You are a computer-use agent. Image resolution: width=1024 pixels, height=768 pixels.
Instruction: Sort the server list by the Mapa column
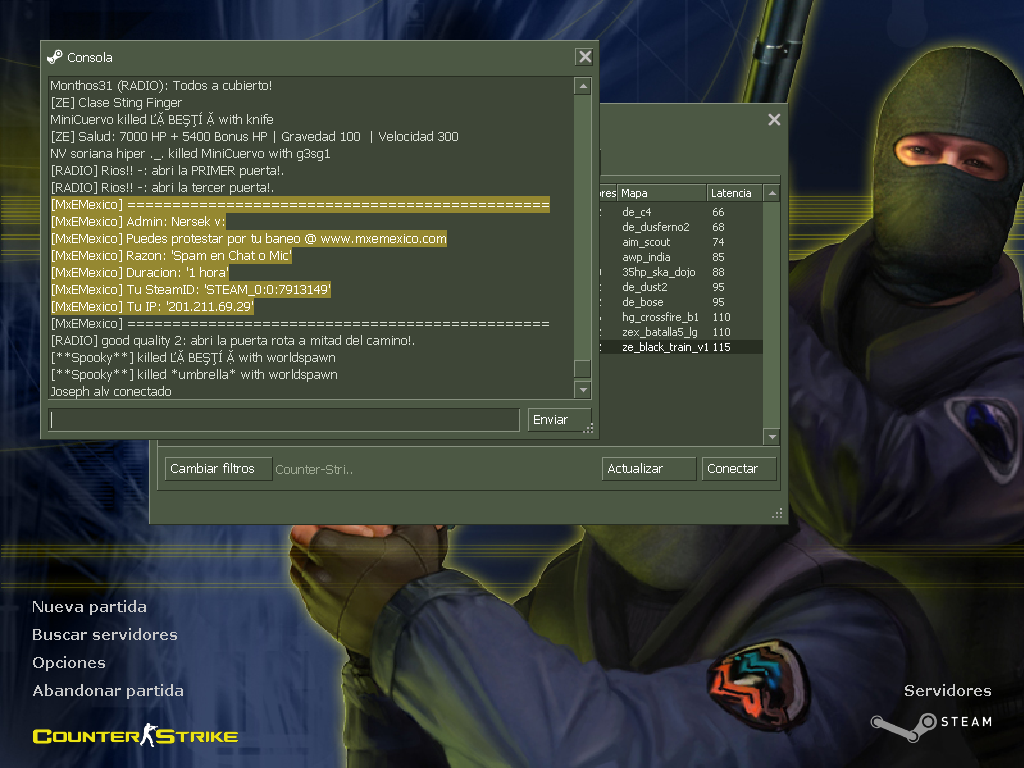[x=661, y=193]
